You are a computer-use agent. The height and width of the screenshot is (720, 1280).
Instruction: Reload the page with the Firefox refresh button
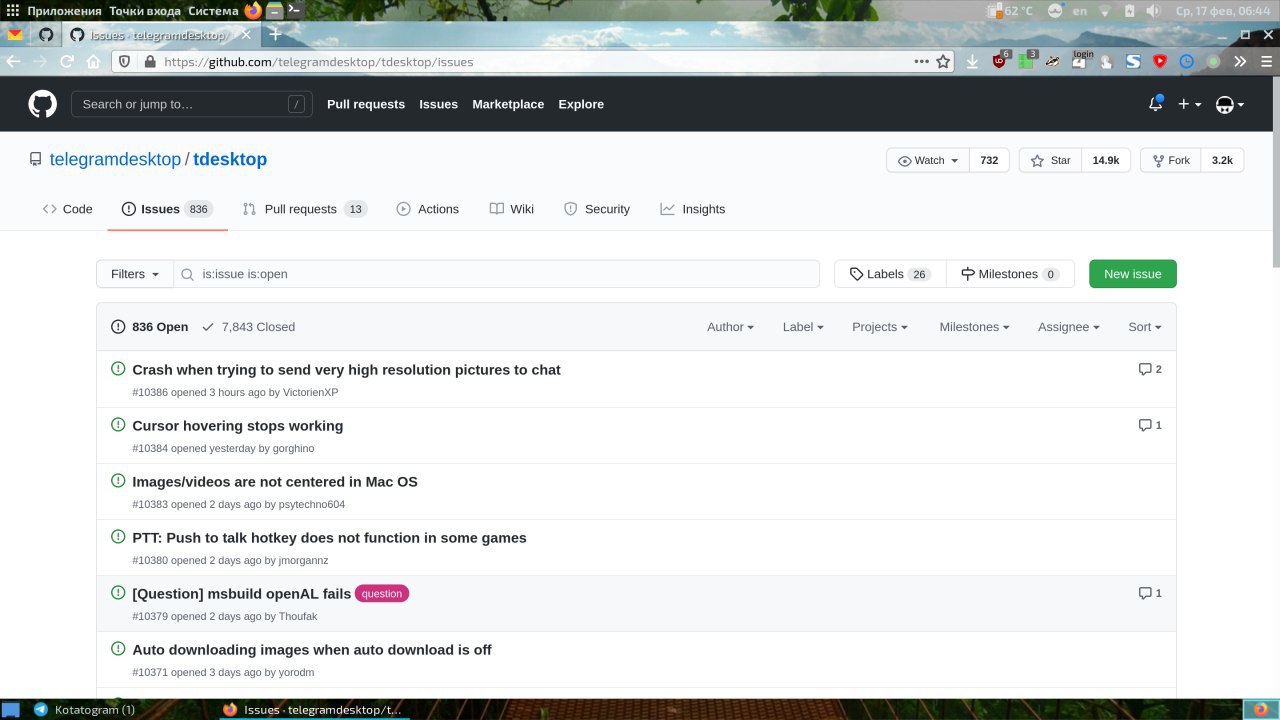[67, 61]
